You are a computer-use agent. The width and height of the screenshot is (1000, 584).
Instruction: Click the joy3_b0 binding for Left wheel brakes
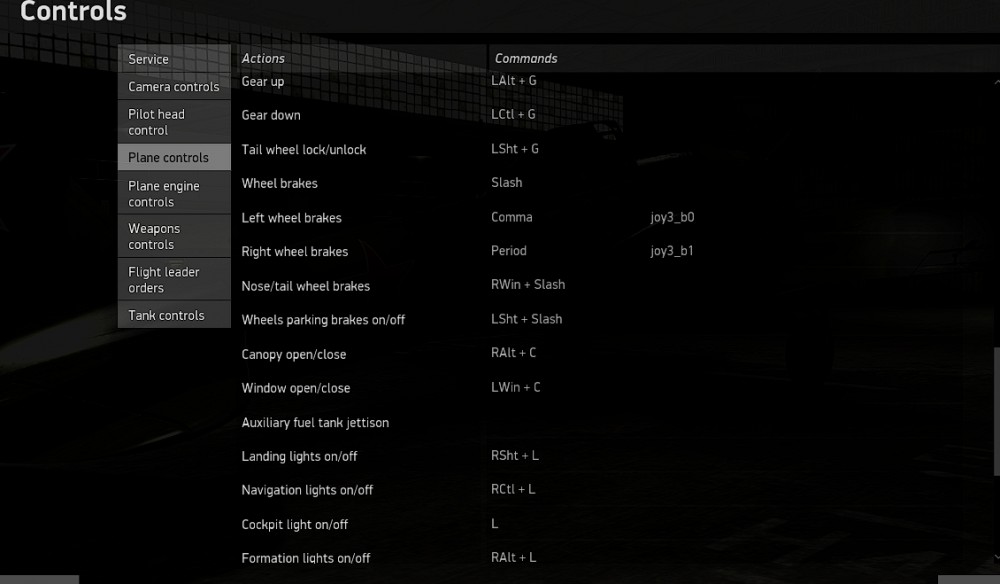coord(671,217)
